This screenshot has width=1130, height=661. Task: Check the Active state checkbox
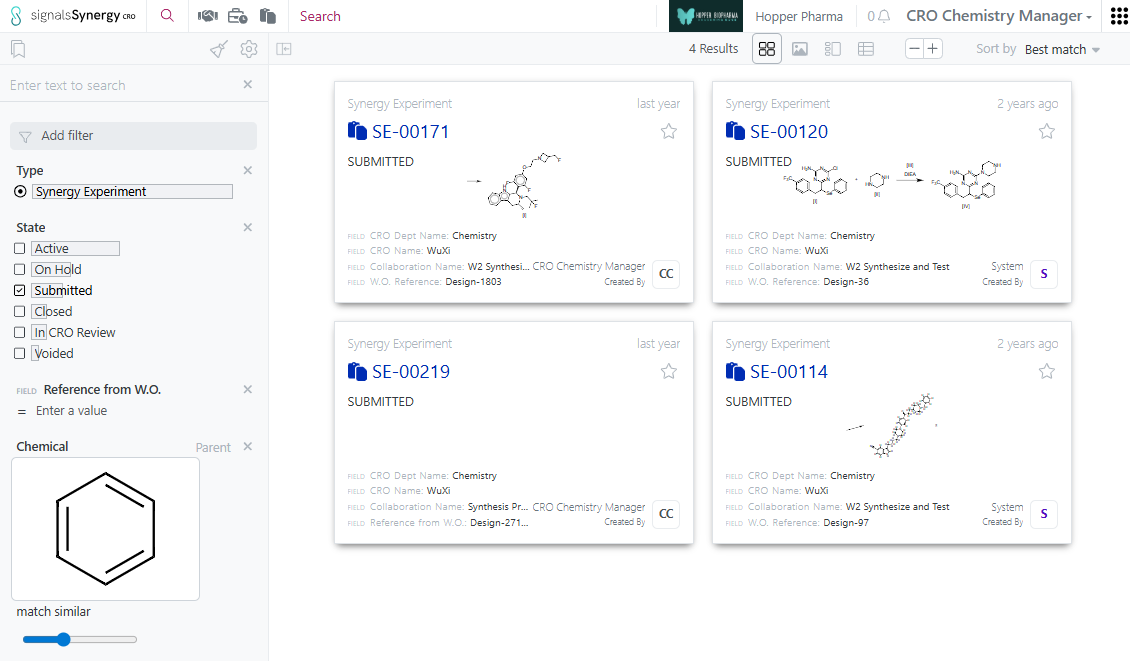(x=20, y=248)
